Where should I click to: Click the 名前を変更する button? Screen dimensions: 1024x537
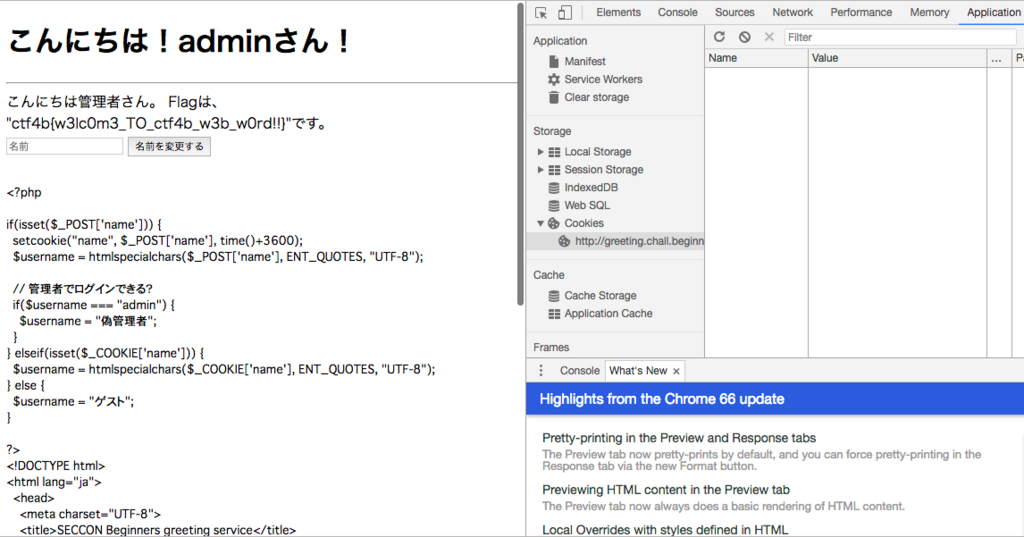tap(169, 146)
